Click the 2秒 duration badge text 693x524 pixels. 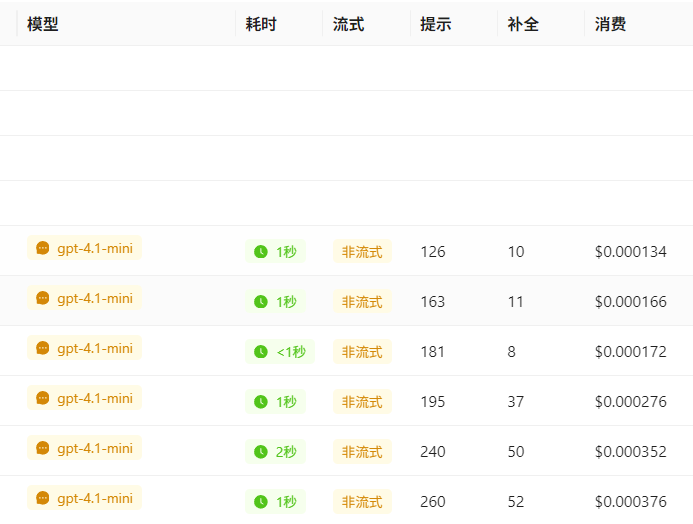click(x=286, y=452)
